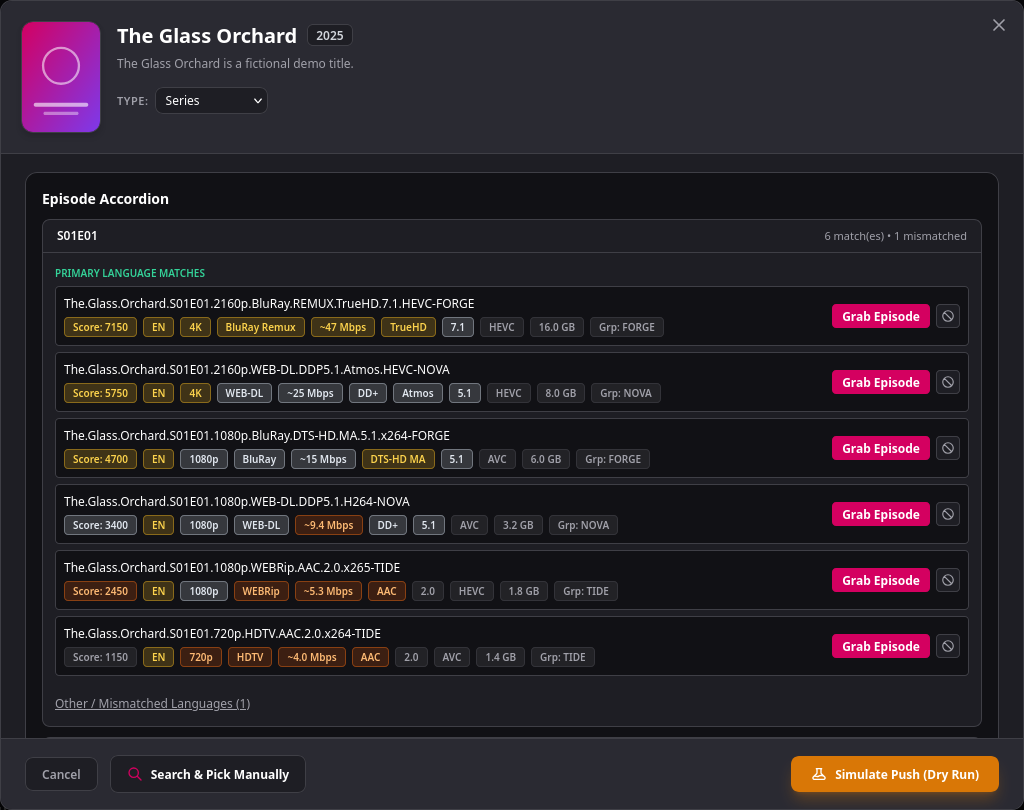This screenshot has height=810, width=1024.
Task: Run Simulate Push (Dry Run)
Action: pos(895,774)
